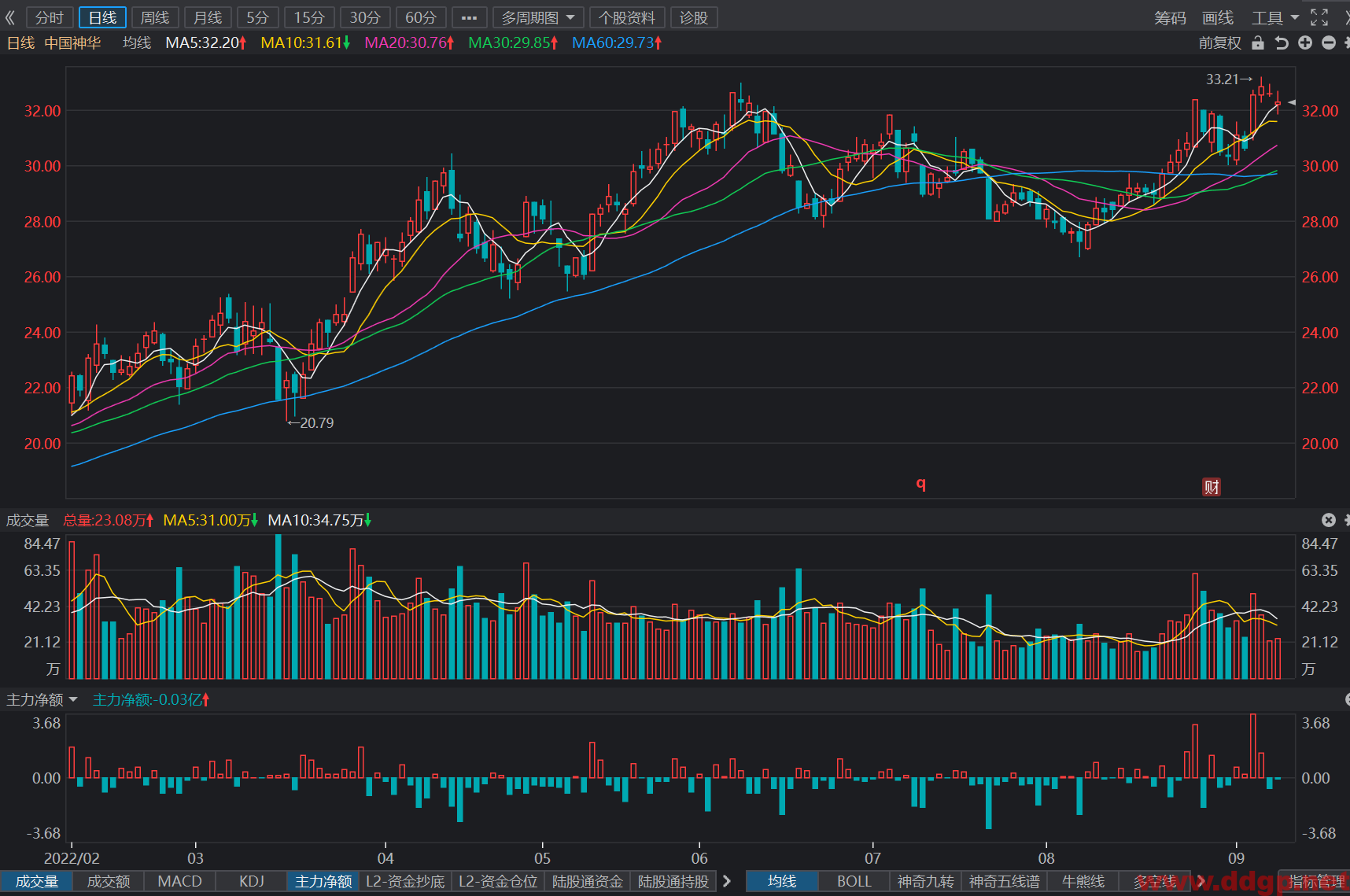Image resolution: width=1350 pixels, height=896 pixels.
Task: Select KDJ indicator tab
Action: tap(252, 881)
